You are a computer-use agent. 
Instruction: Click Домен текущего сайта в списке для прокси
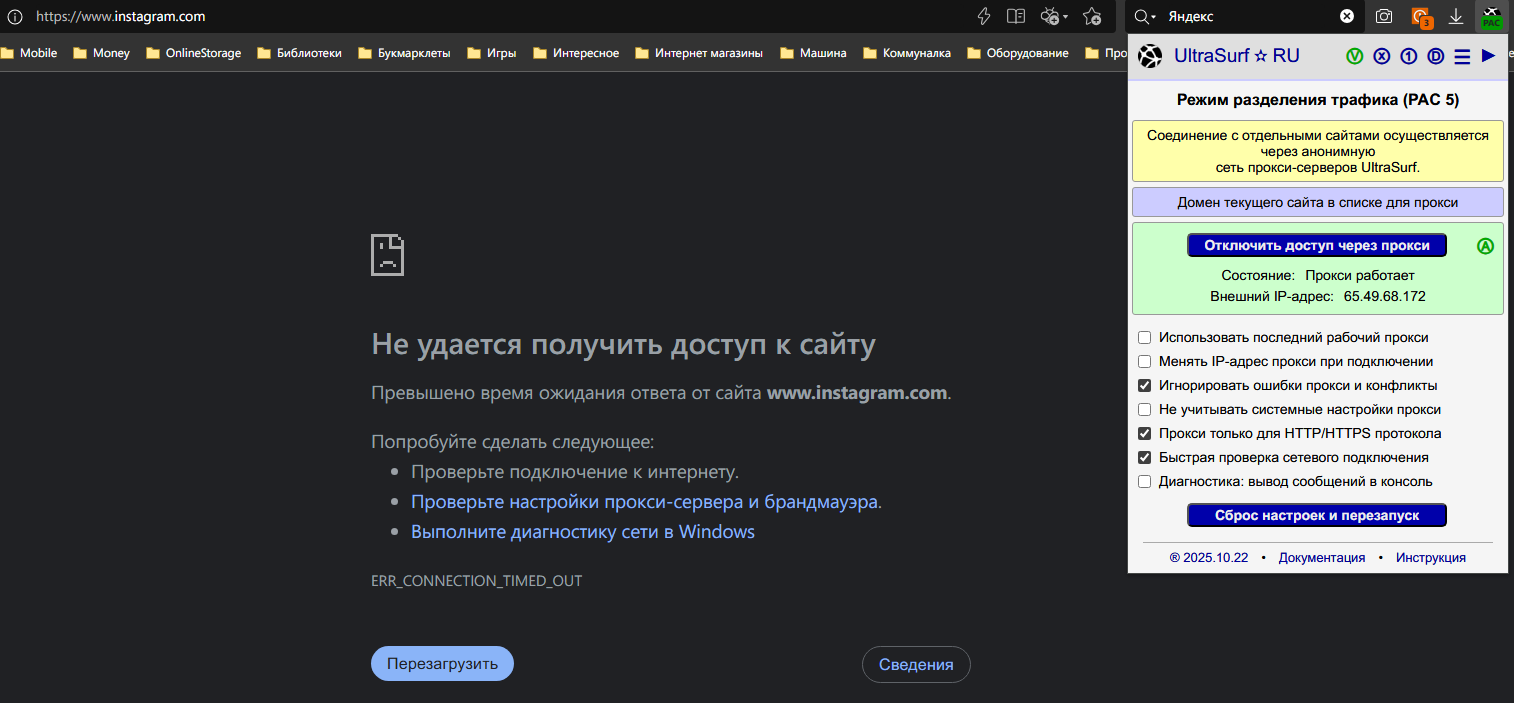1317,202
